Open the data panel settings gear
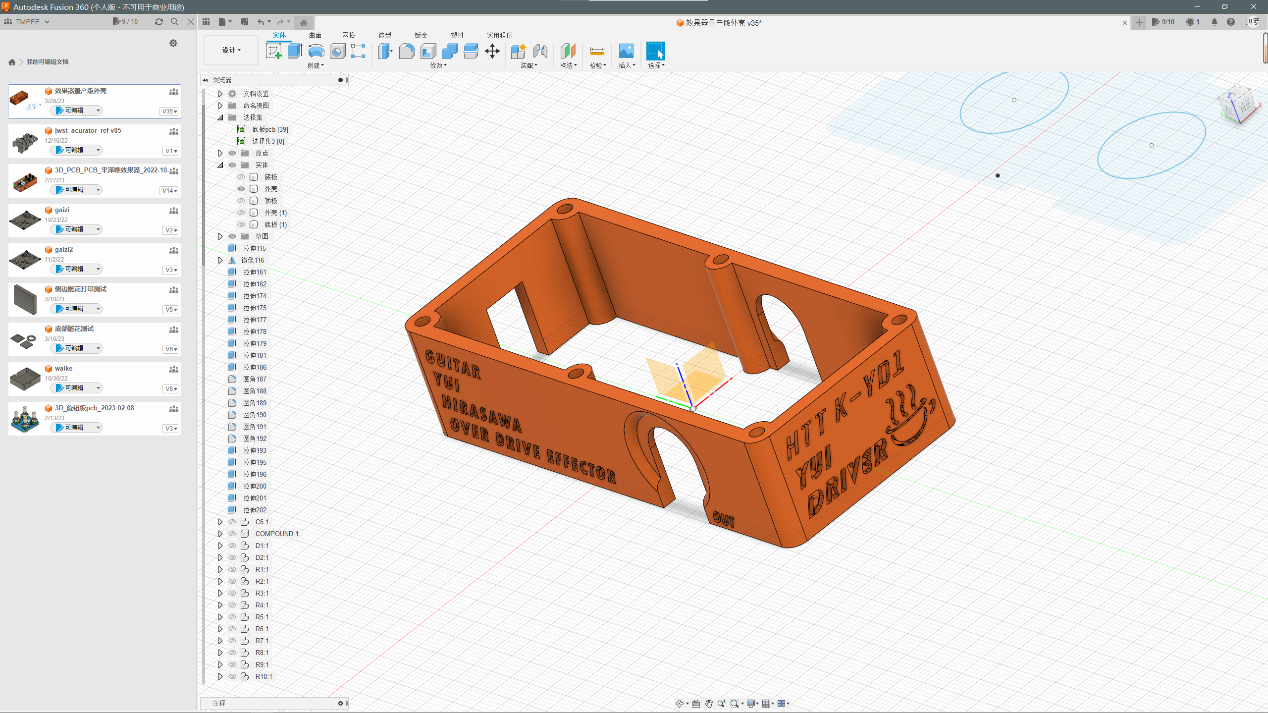 pos(173,43)
